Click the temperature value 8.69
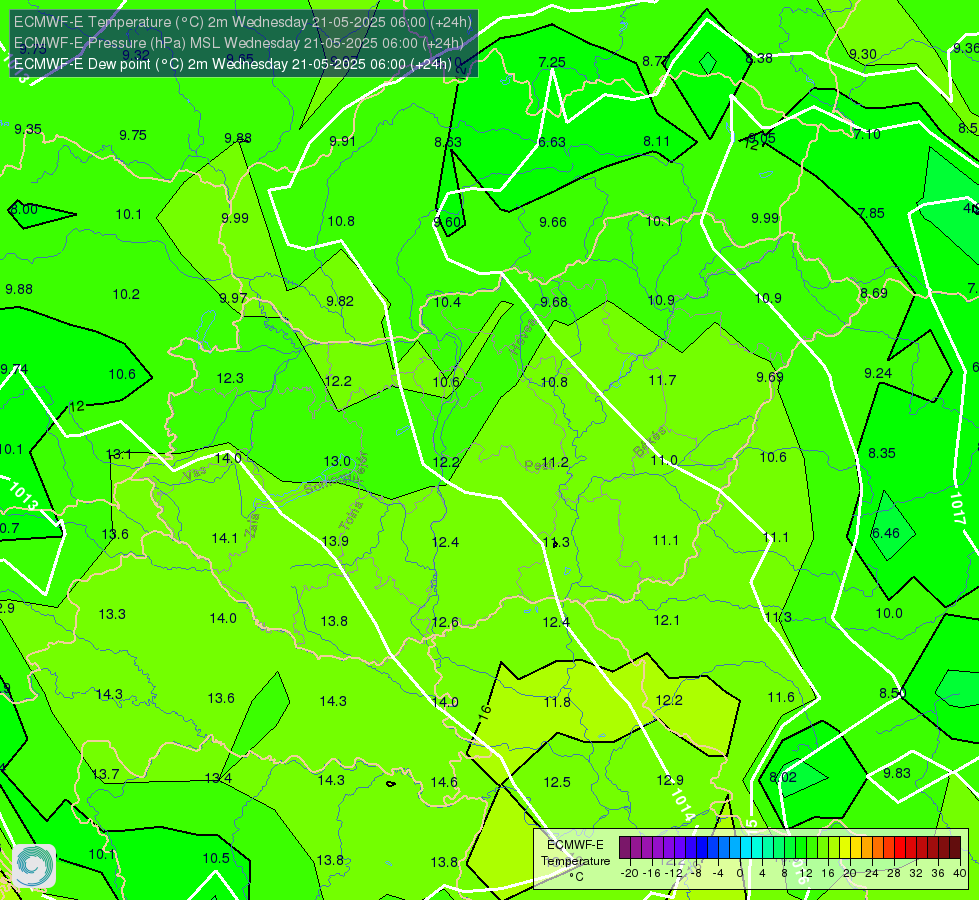This screenshot has width=979, height=900. tap(873, 293)
